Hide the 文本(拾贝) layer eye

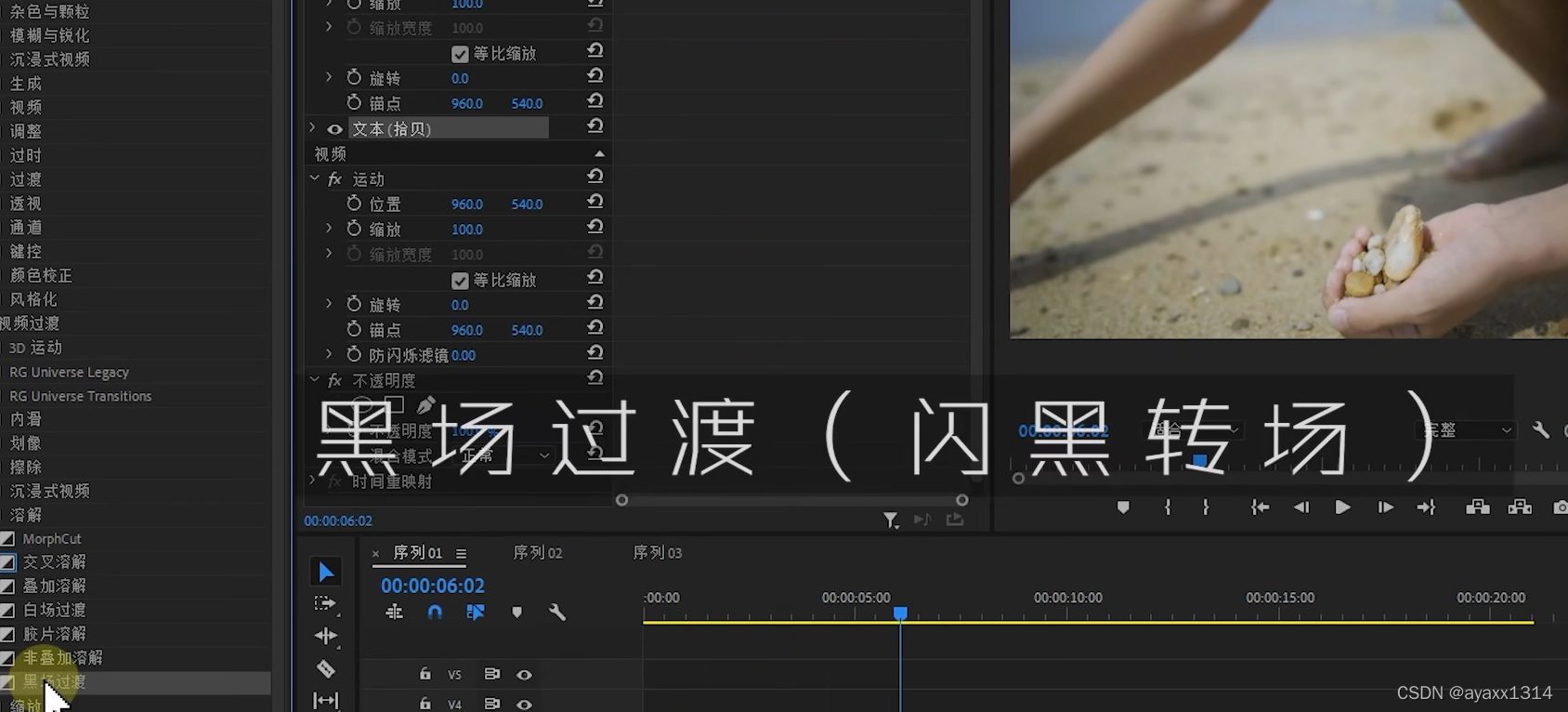[334, 129]
